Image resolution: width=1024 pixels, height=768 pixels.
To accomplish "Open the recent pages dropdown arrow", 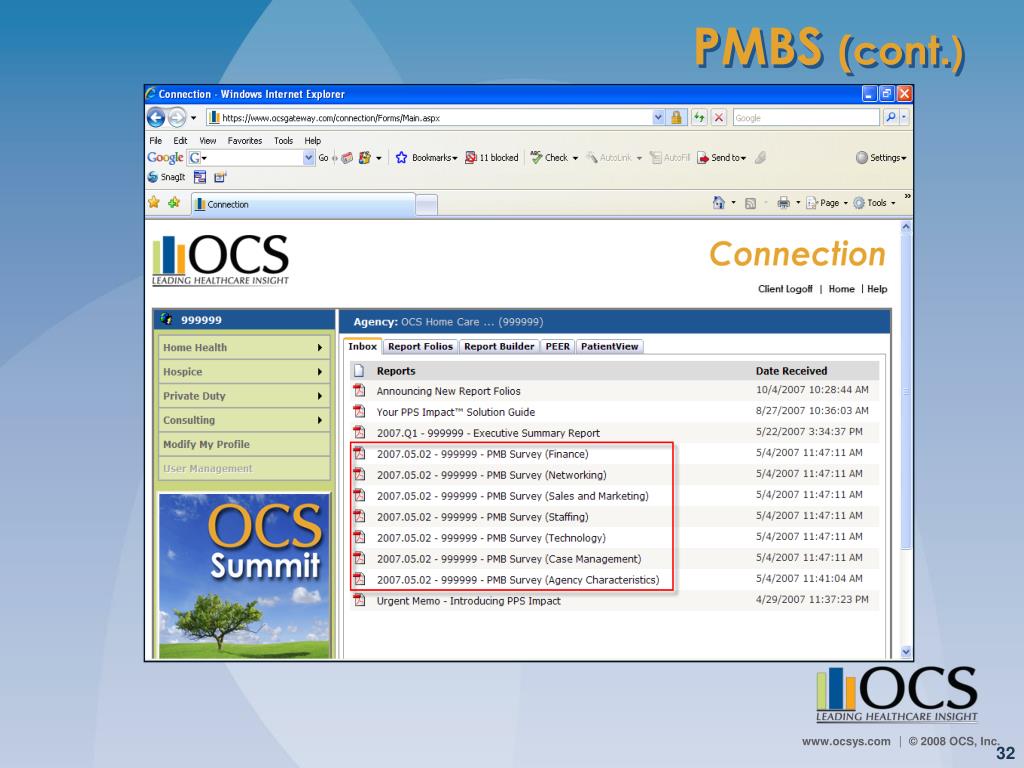I will pyautogui.click(x=193, y=118).
